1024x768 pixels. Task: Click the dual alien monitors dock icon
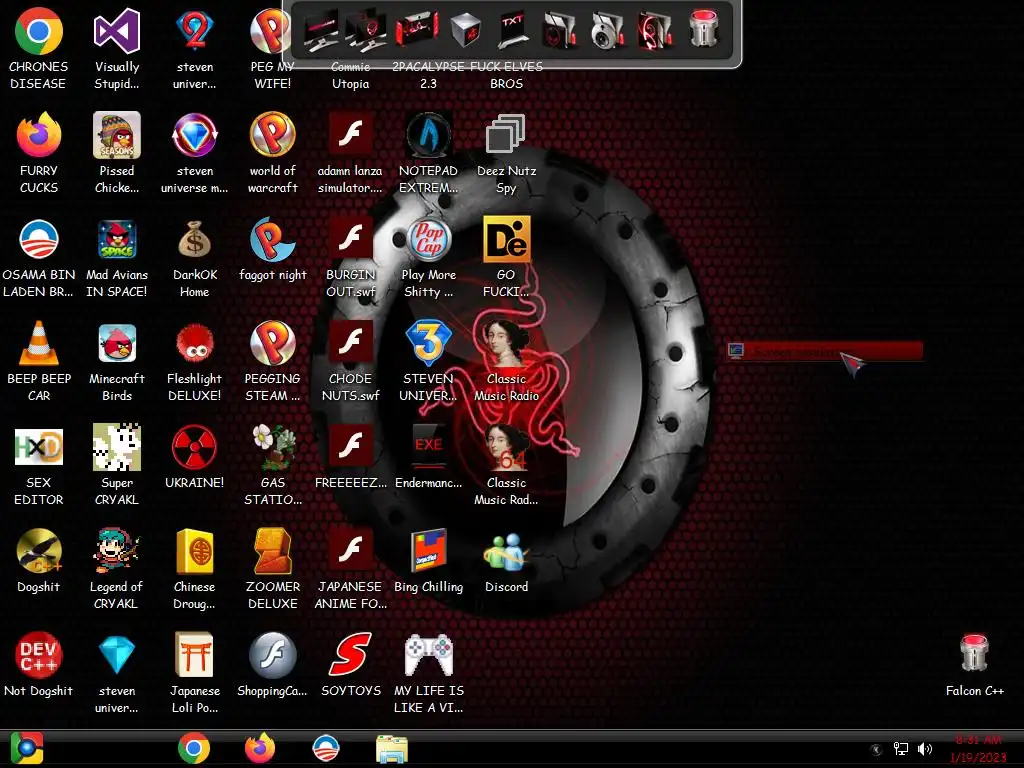pyautogui.click(x=366, y=30)
